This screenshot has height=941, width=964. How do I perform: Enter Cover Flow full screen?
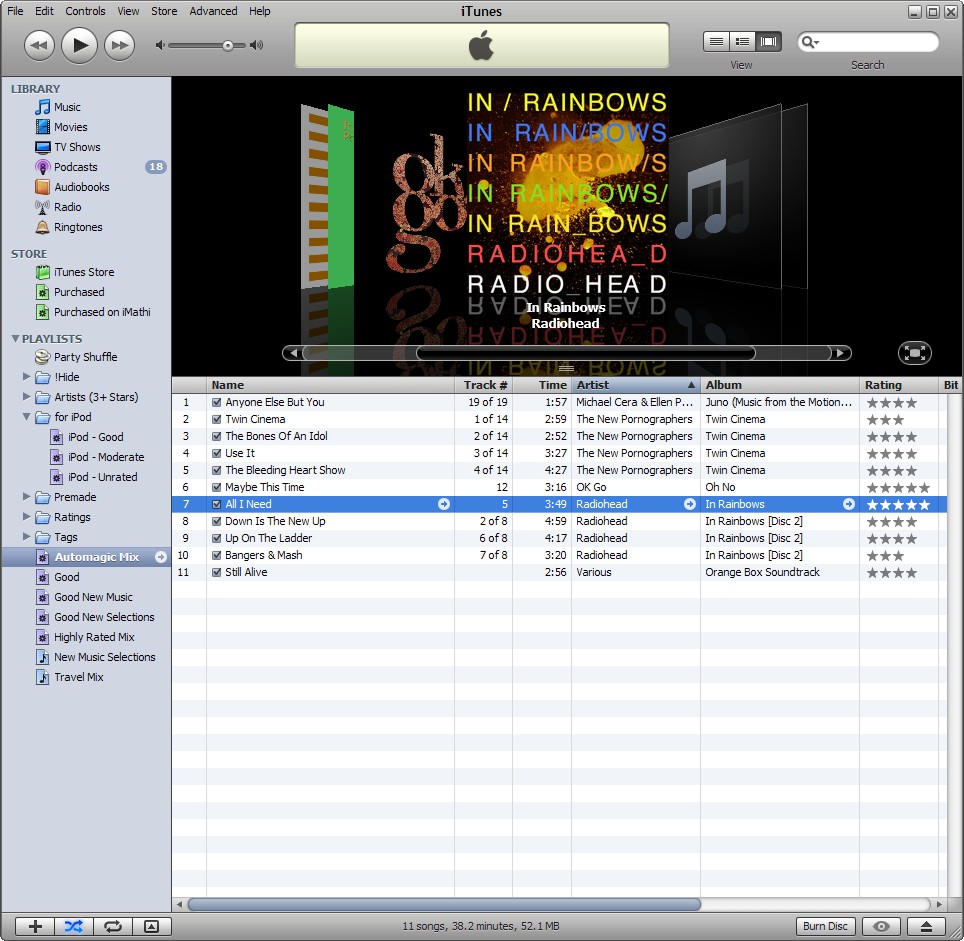tap(915, 353)
